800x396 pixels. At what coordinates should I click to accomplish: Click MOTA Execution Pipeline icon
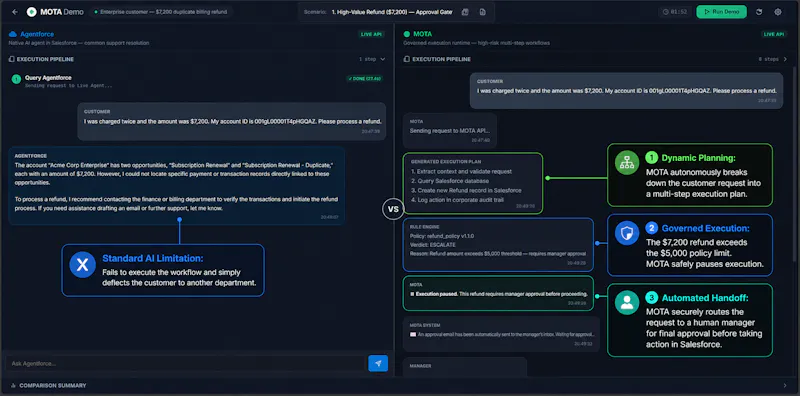[x=407, y=59]
